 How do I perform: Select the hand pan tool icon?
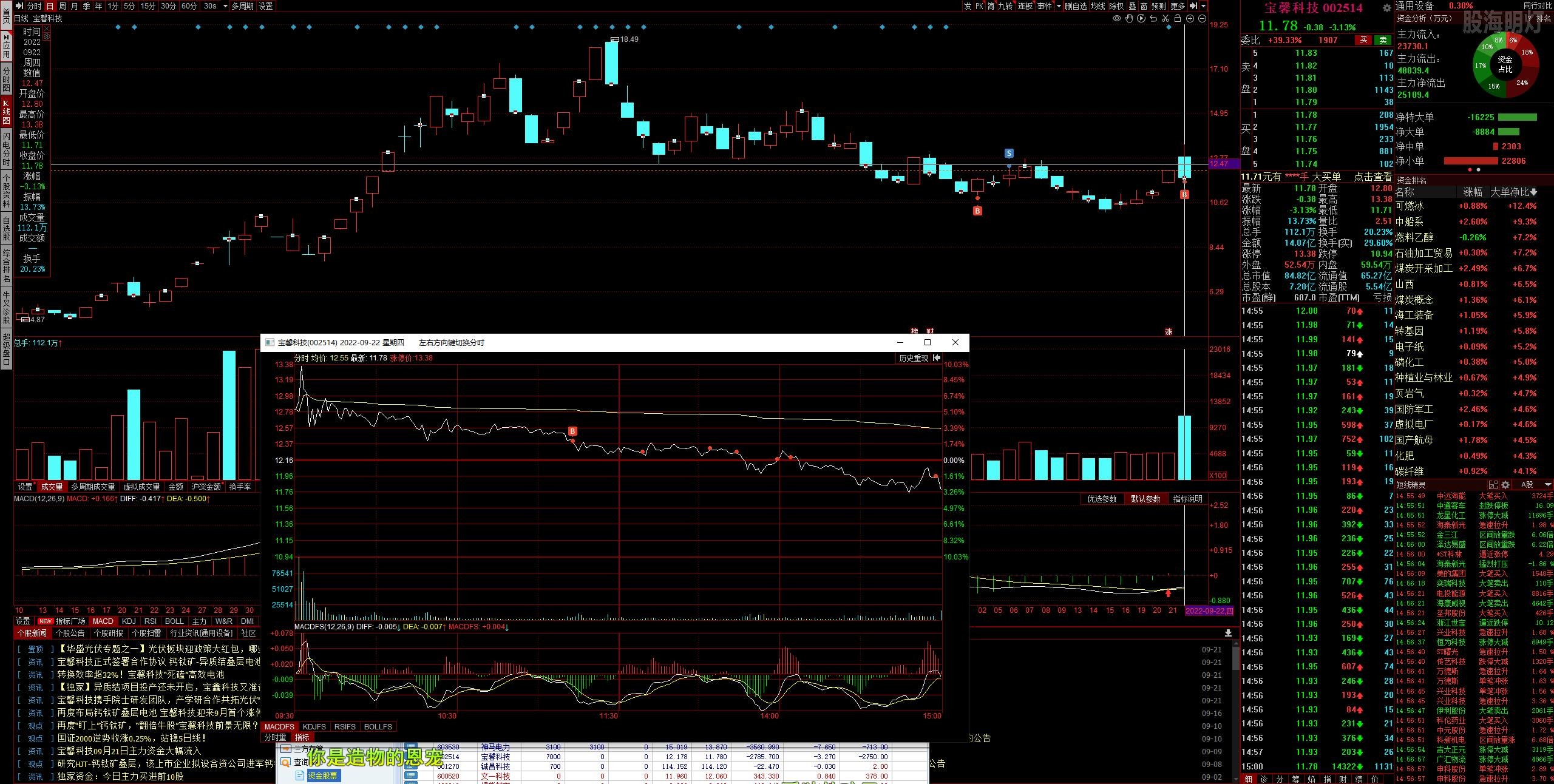(1128, 19)
